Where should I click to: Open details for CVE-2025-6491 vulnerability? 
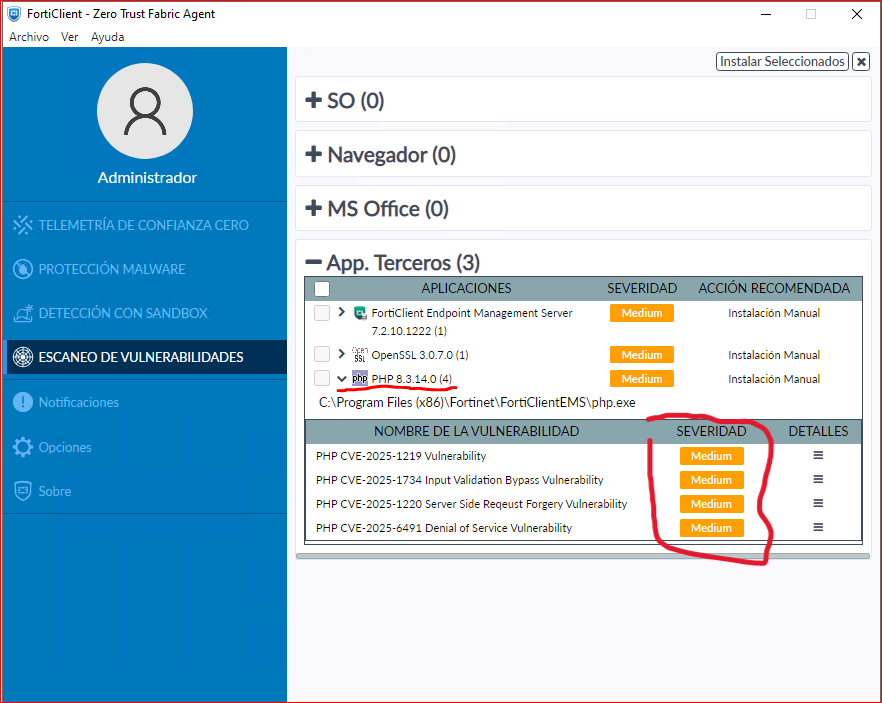pyautogui.click(x=818, y=528)
